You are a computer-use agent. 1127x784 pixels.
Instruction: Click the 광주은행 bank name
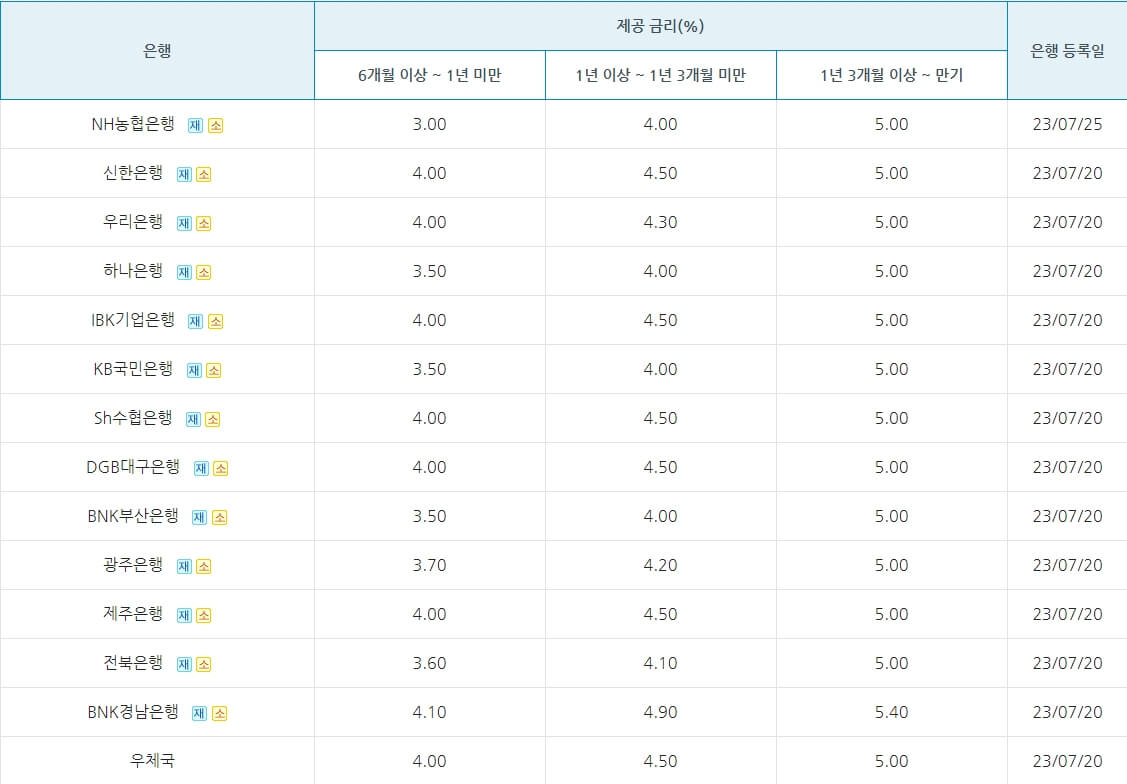click(133, 564)
